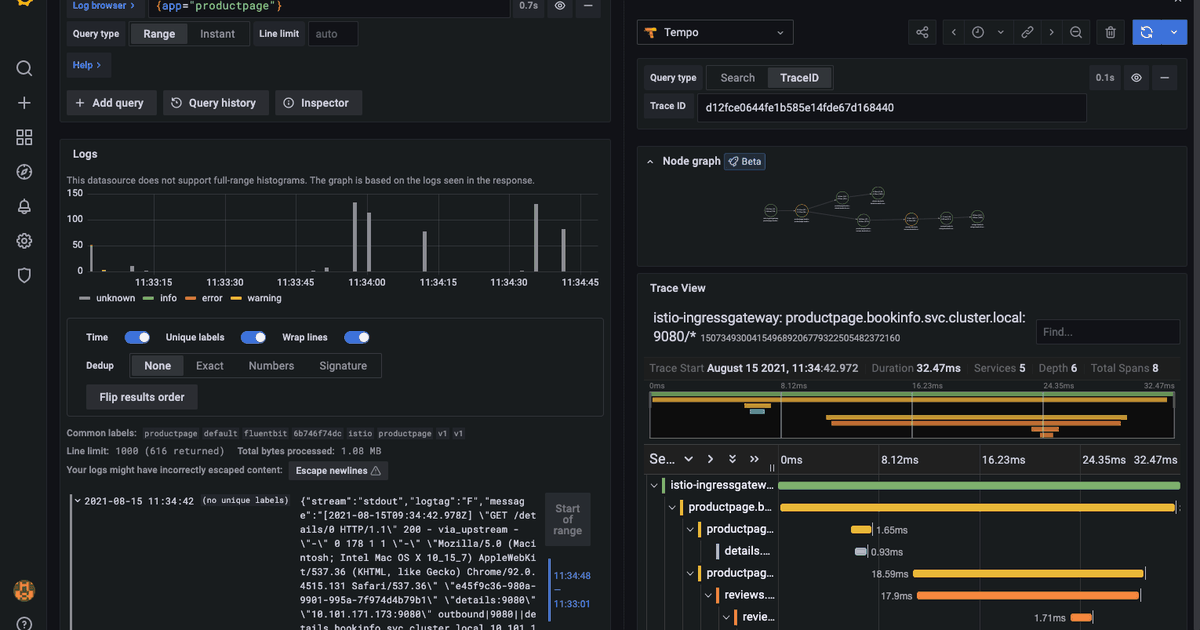The image size is (1200, 630).
Task: Open the Search icon in left sidebar
Action: (24, 68)
